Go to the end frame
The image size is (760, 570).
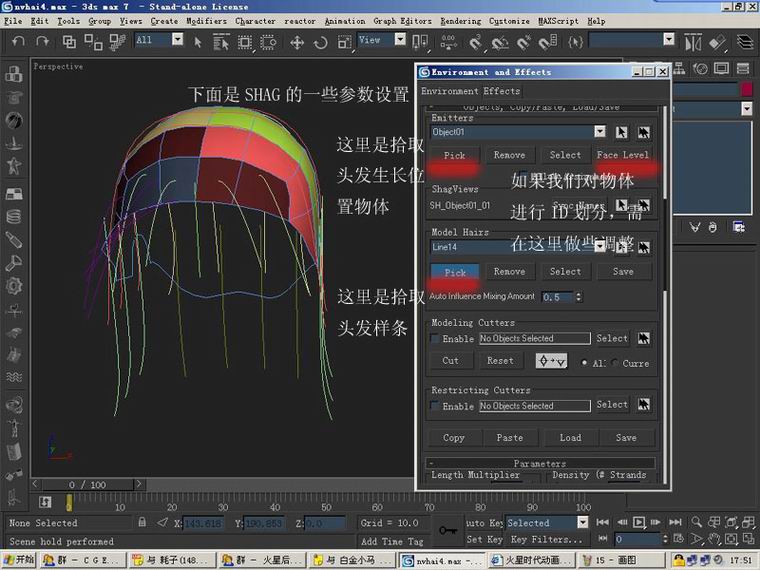675,522
